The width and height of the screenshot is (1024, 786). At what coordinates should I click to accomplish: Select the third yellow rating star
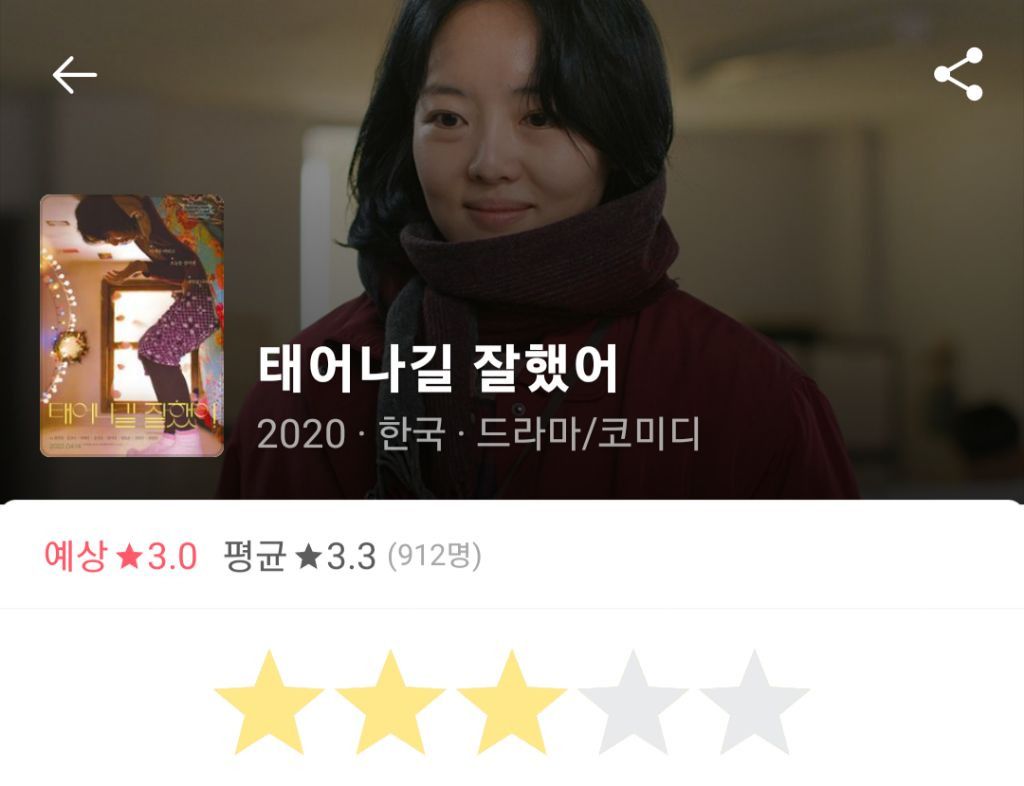pos(511,702)
